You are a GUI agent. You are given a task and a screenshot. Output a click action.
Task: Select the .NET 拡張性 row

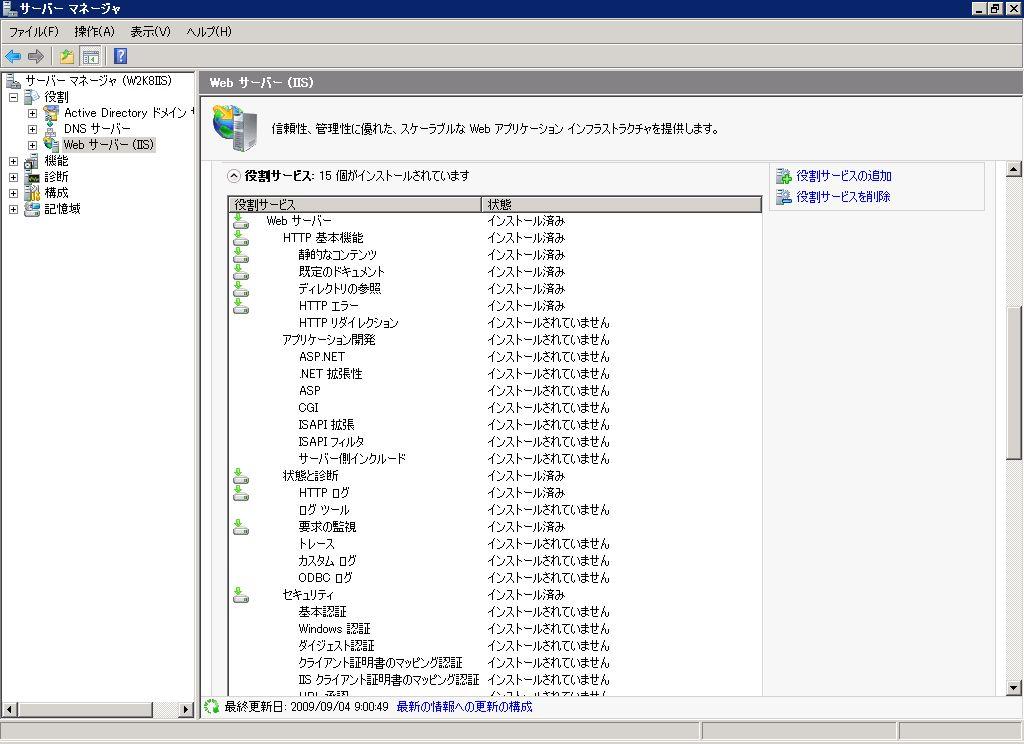pyautogui.click(x=495, y=374)
